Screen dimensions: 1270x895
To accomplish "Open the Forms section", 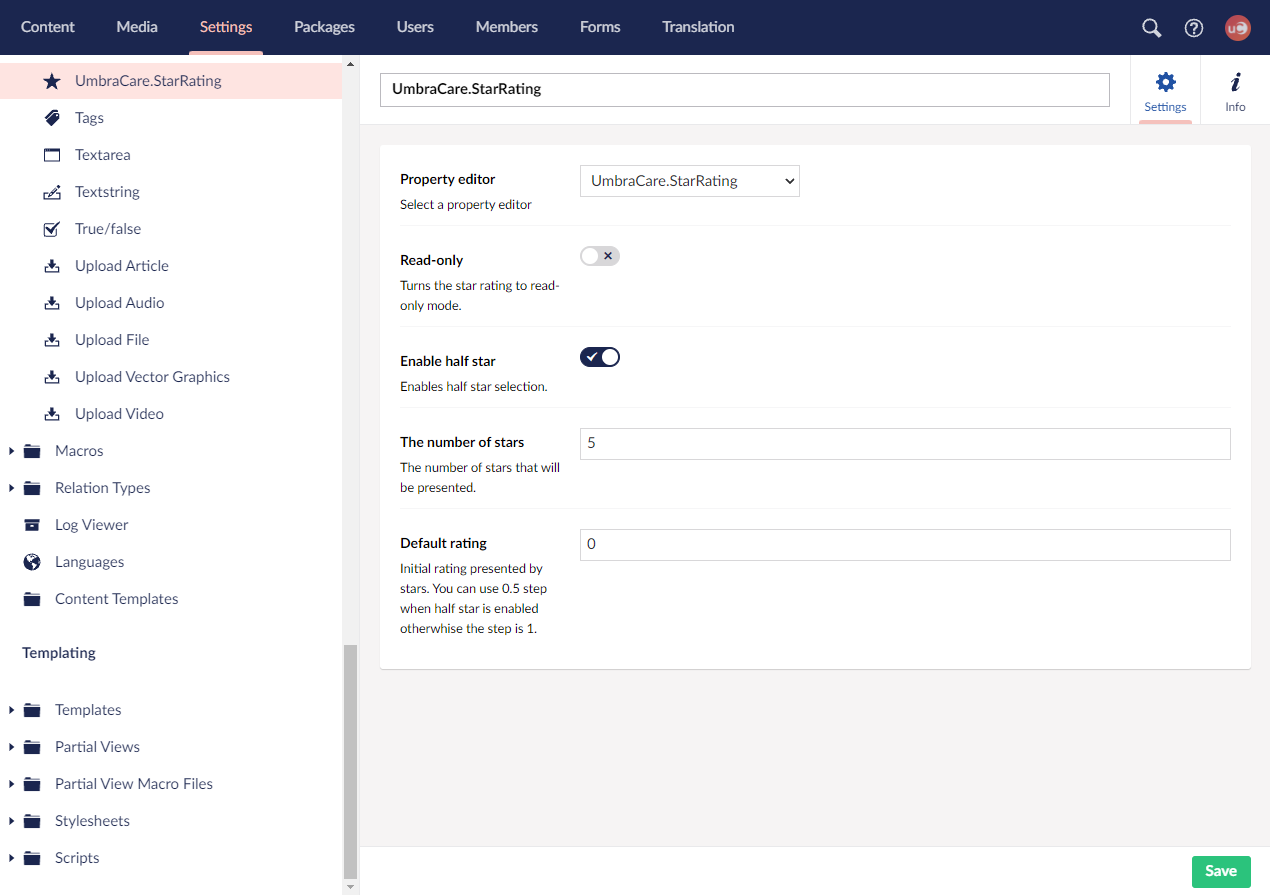I will pyautogui.click(x=600, y=27).
